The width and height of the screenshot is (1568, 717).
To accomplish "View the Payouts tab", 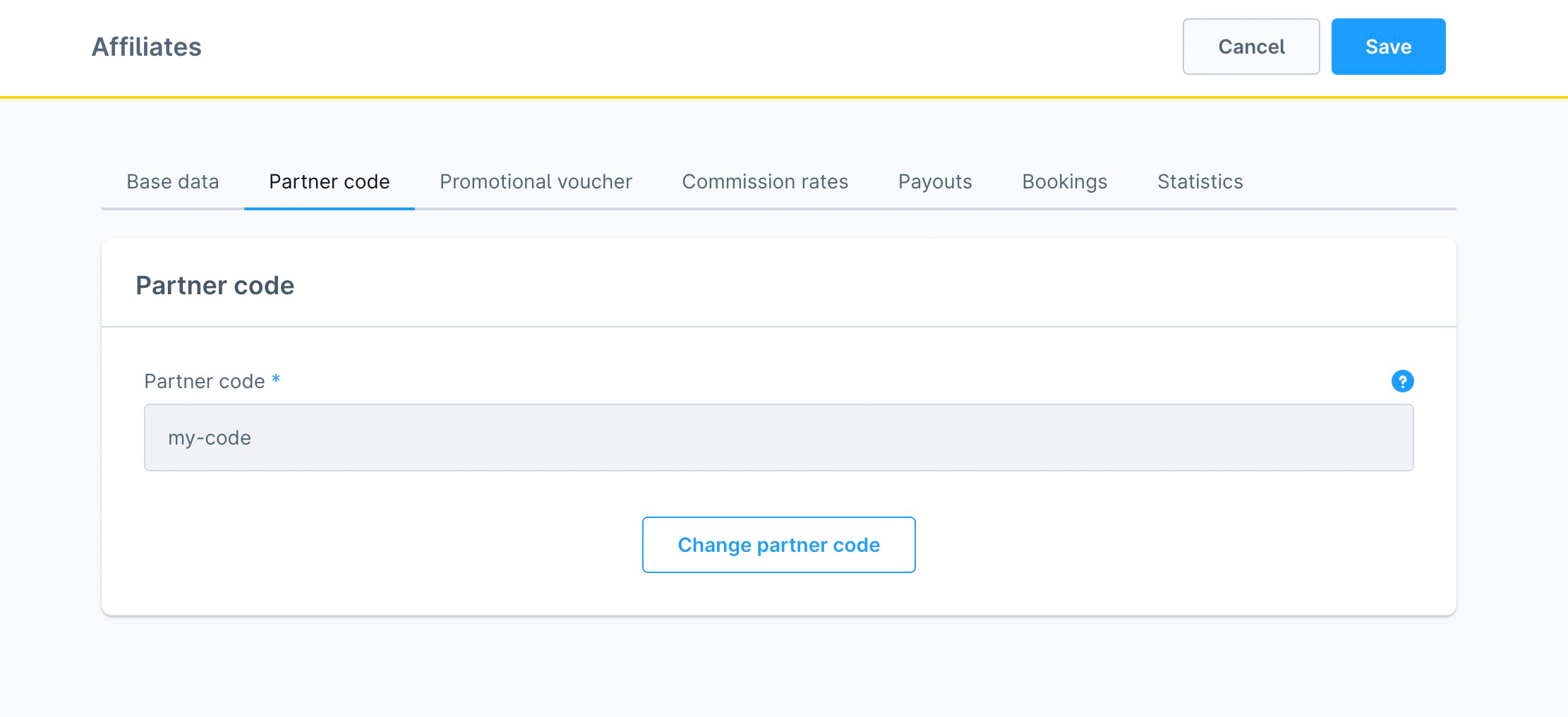I will coord(935,181).
